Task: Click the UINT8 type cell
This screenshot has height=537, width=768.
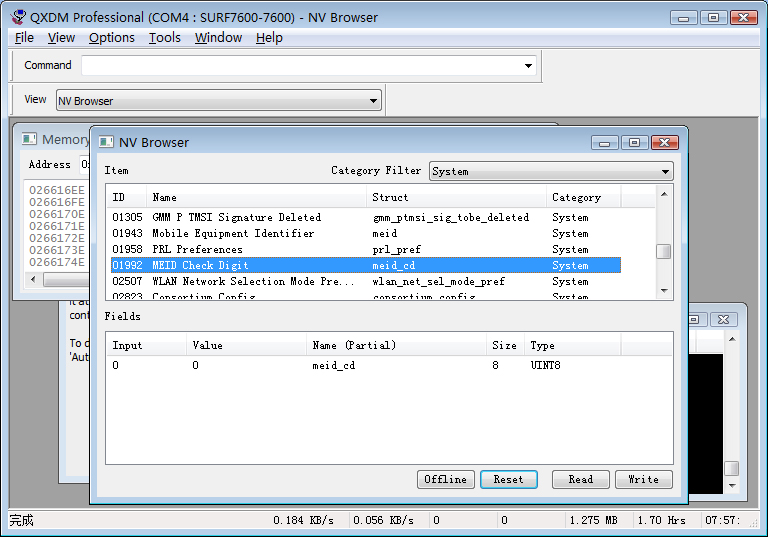Action: (545, 366)
